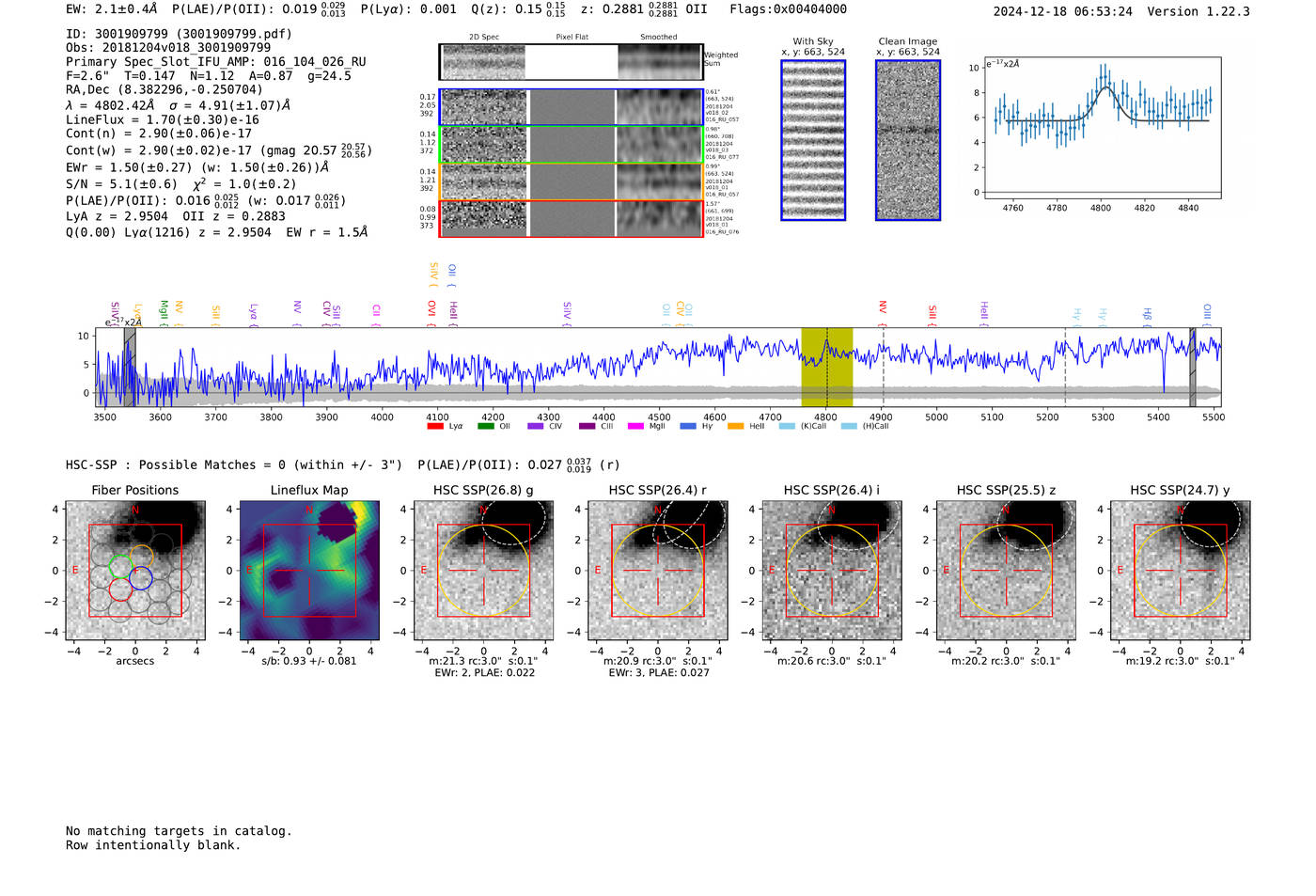Select the red-bordered fiber 2D spectrum row

tap(572, 218)
